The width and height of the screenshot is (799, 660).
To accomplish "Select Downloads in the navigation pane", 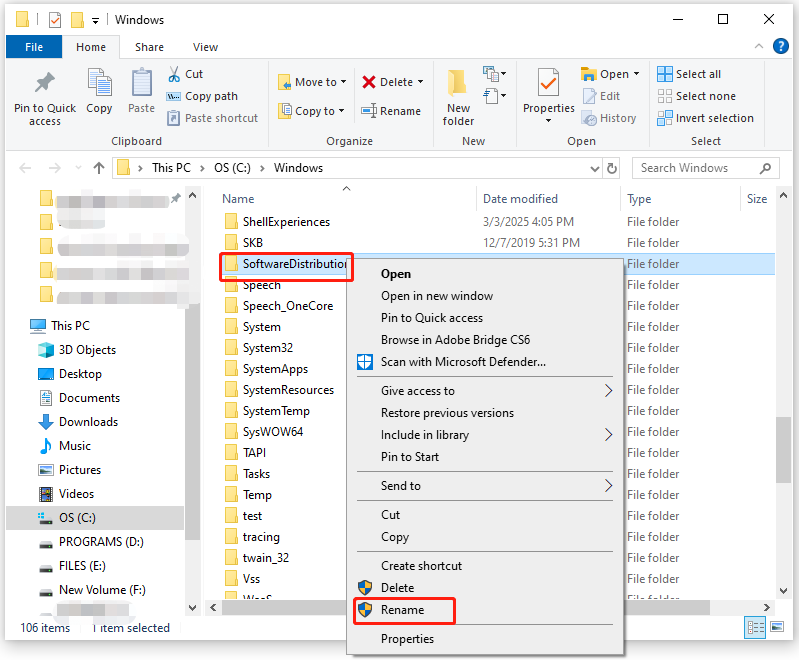I will (88, 422).
